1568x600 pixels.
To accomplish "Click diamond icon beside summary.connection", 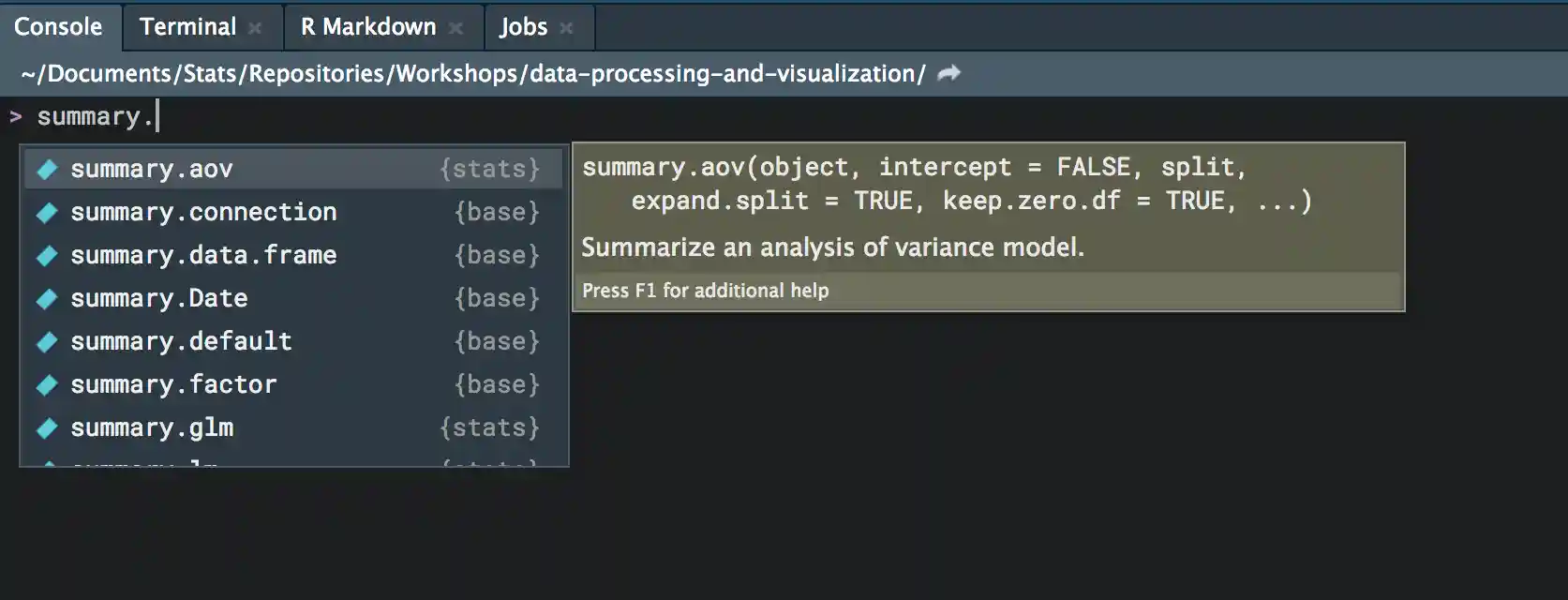I will (47, 213).
